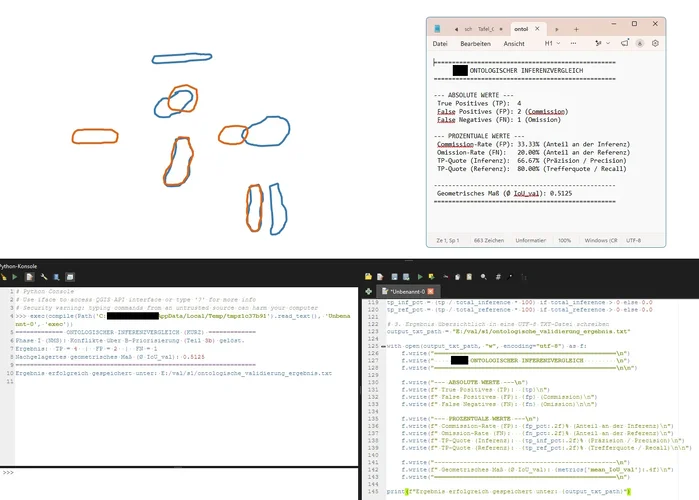Screen dimensions: 699x500
Task: Toggle comment hash icon in editor toolbar
Action: [x=498, y=277]
